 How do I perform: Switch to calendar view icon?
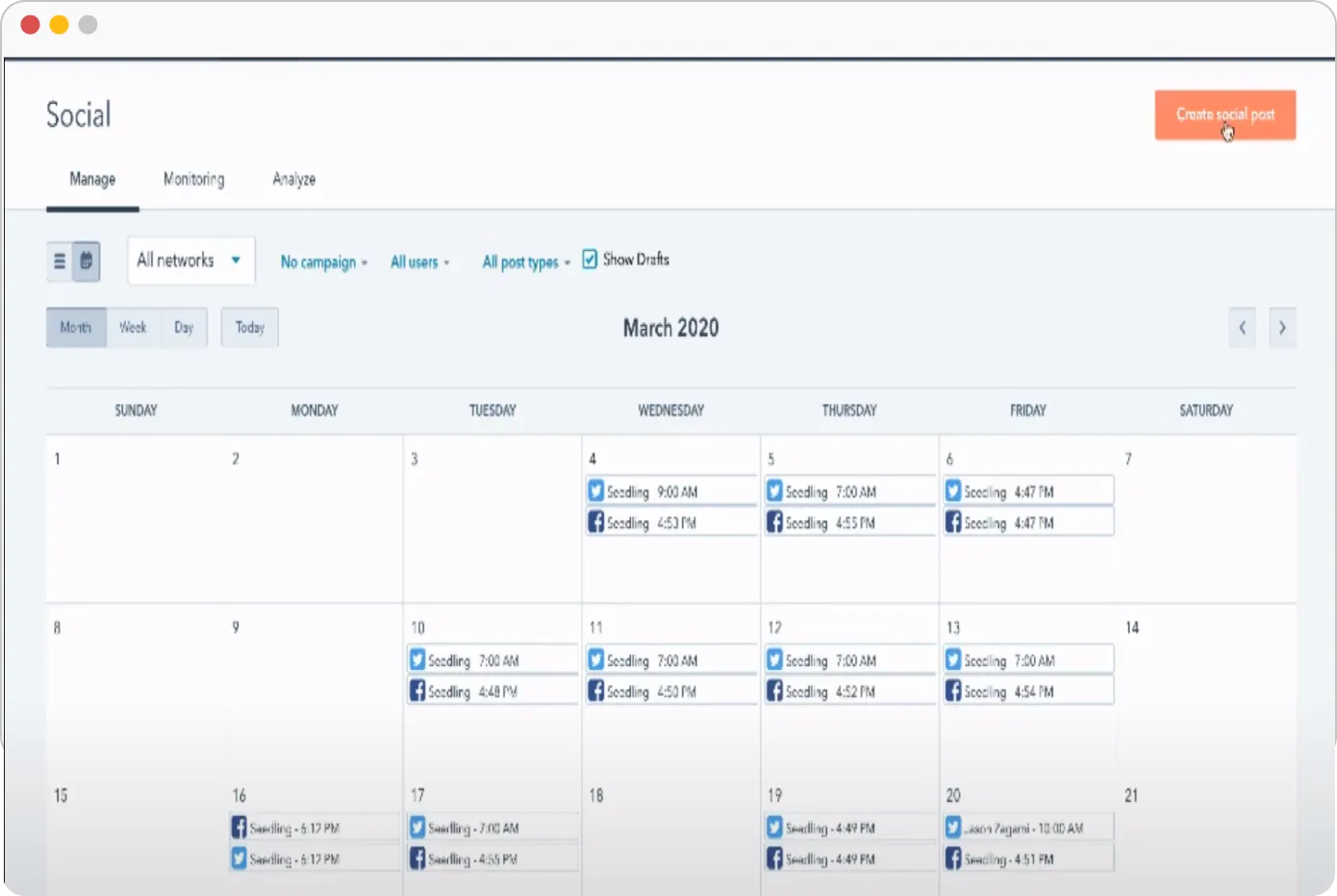pos(87,261)
